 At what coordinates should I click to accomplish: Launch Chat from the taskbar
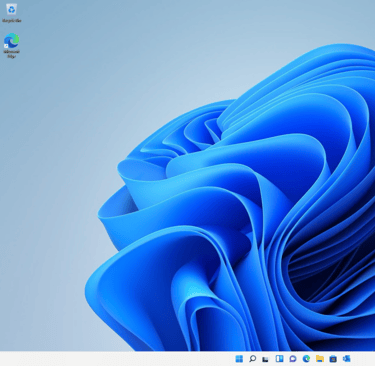(x=293, y=359)
